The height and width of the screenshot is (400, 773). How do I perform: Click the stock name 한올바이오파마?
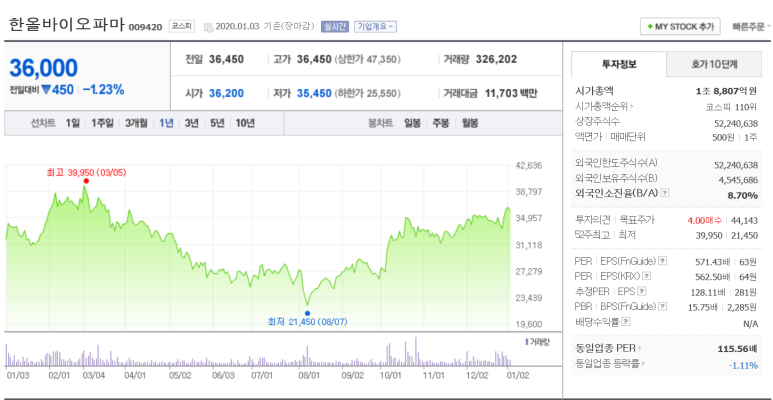pyautogui.click(x=67, y=25)
